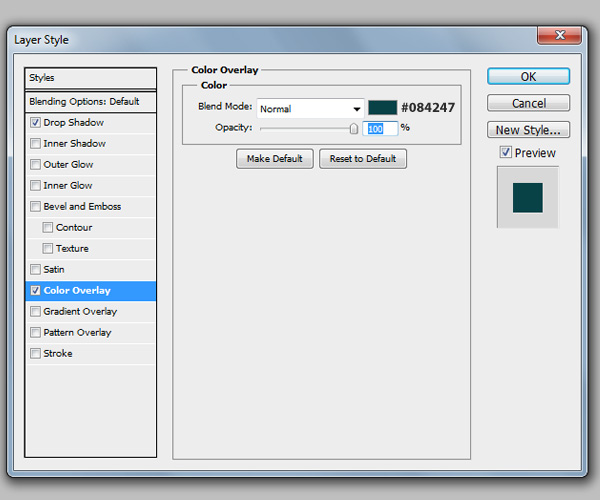The image size is (600, 500).
Task: Open the Blend Mode dropdown
Action: coord(310,109)
